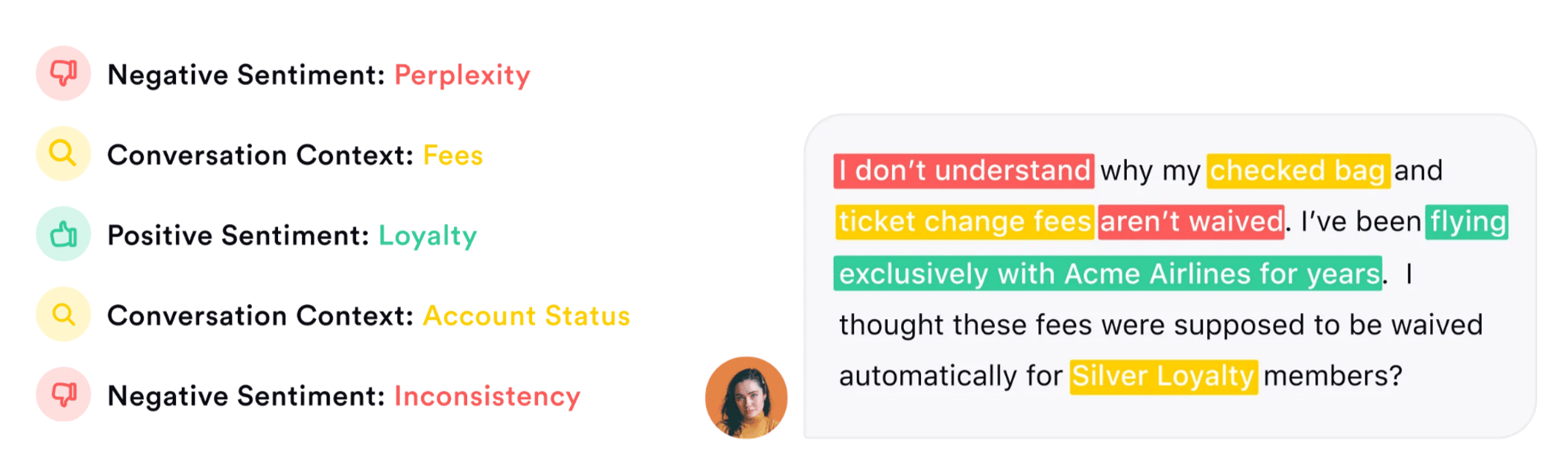Select the yellow Account Status label
The height and width of the screenshot is (459, 1568).
pos(526,316)
